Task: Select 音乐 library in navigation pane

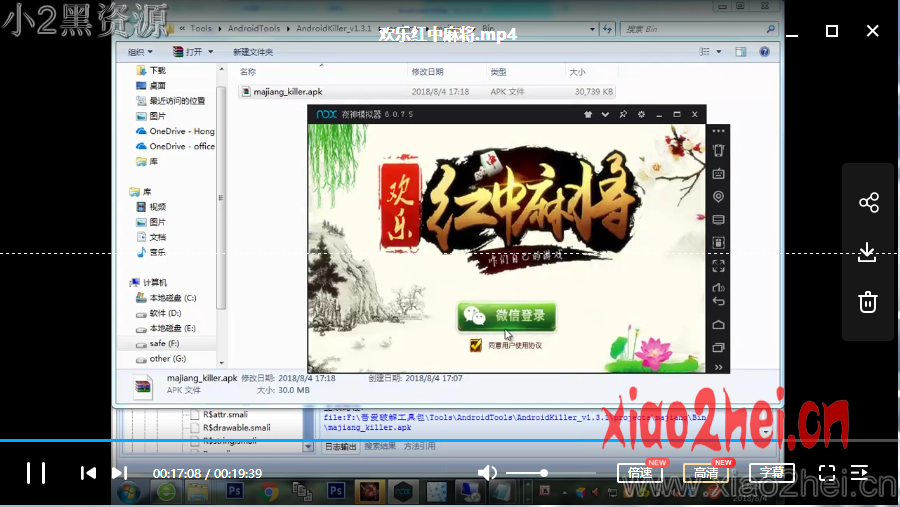Action: (x=157, y=252)
